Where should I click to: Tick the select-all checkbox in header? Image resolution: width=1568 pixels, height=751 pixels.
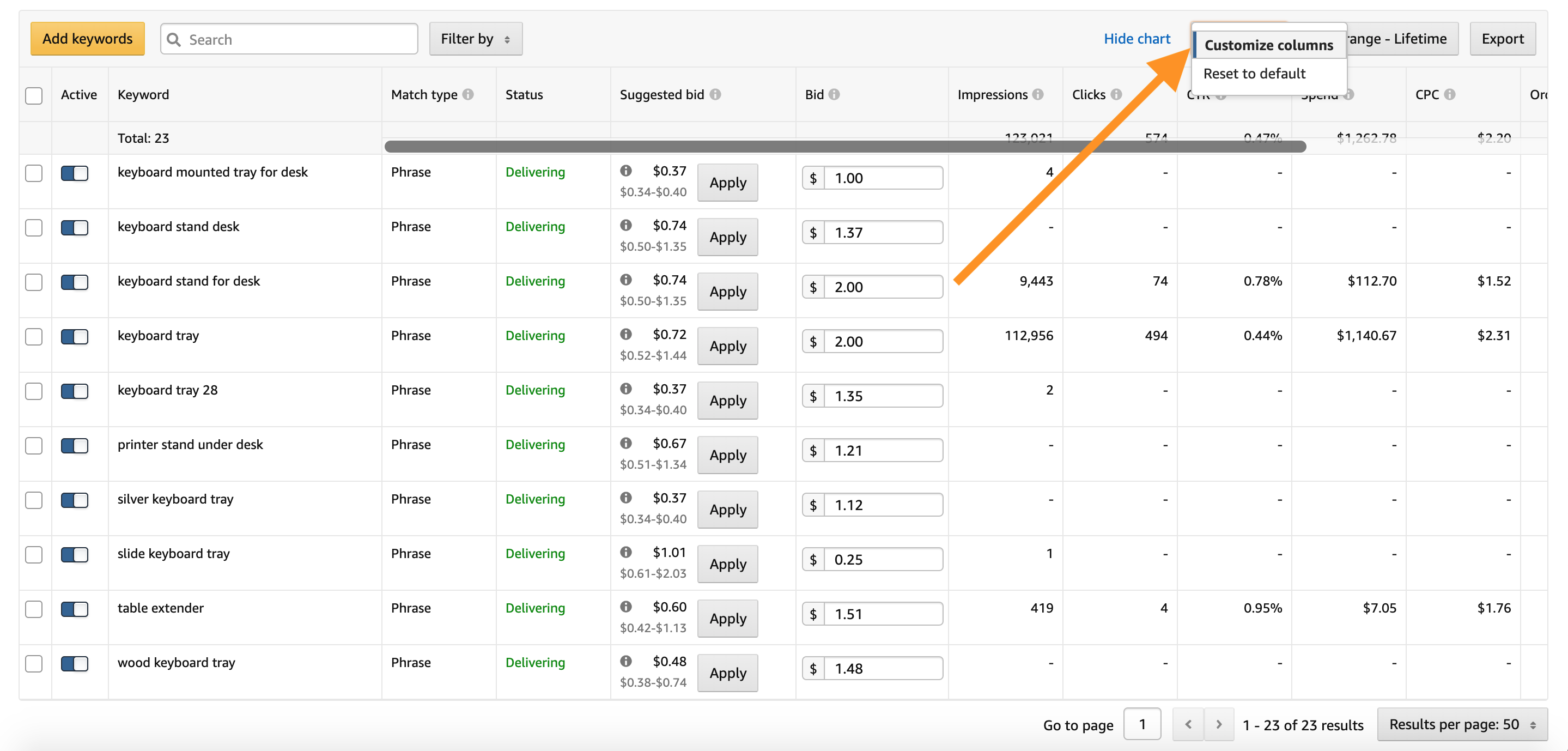point(34,95)
